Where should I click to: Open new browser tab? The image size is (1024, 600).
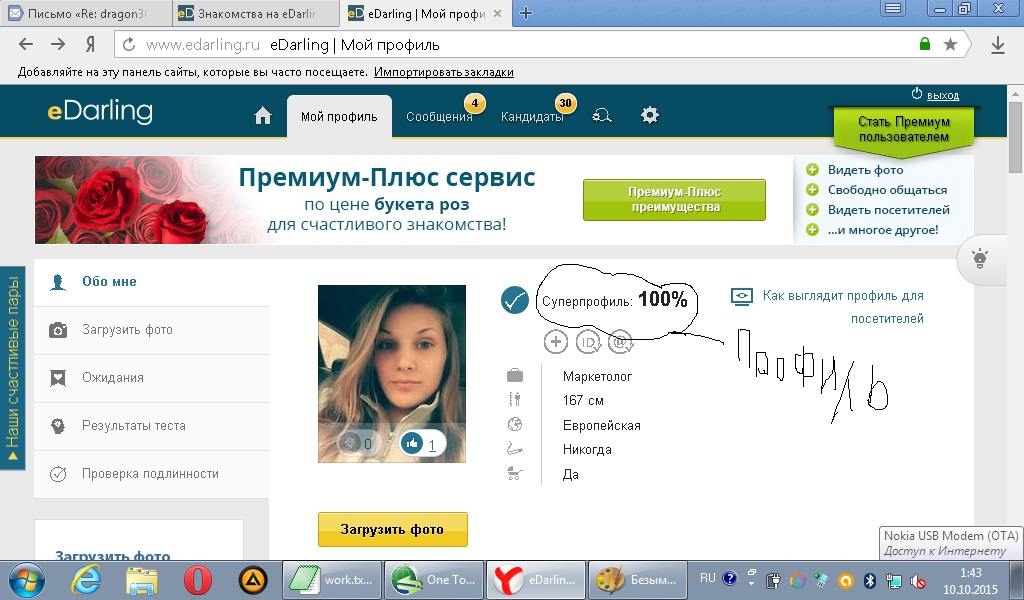pyautogui.click(x=526, y=13)
